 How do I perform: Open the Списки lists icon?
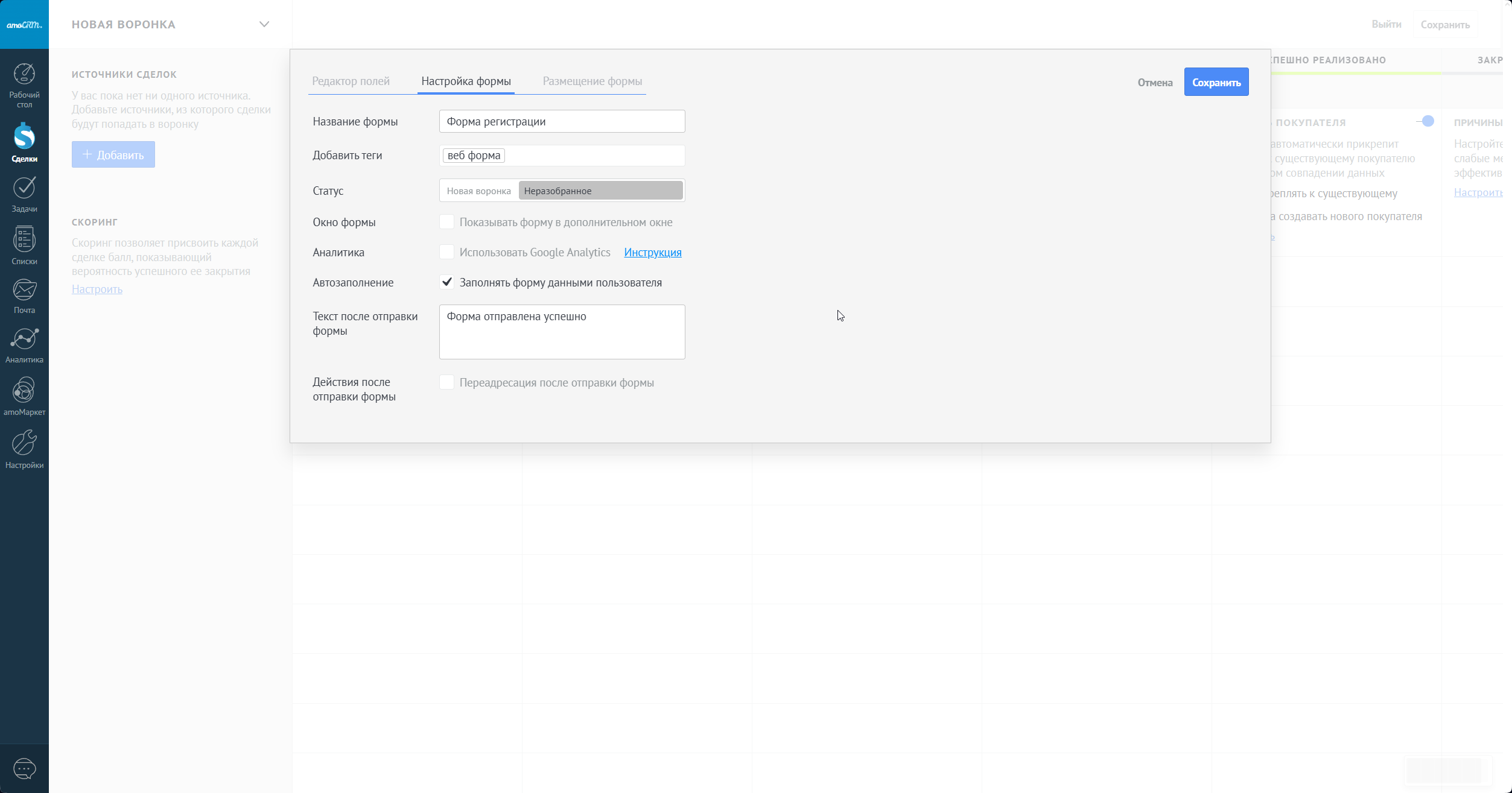click(x=24, y=245)
